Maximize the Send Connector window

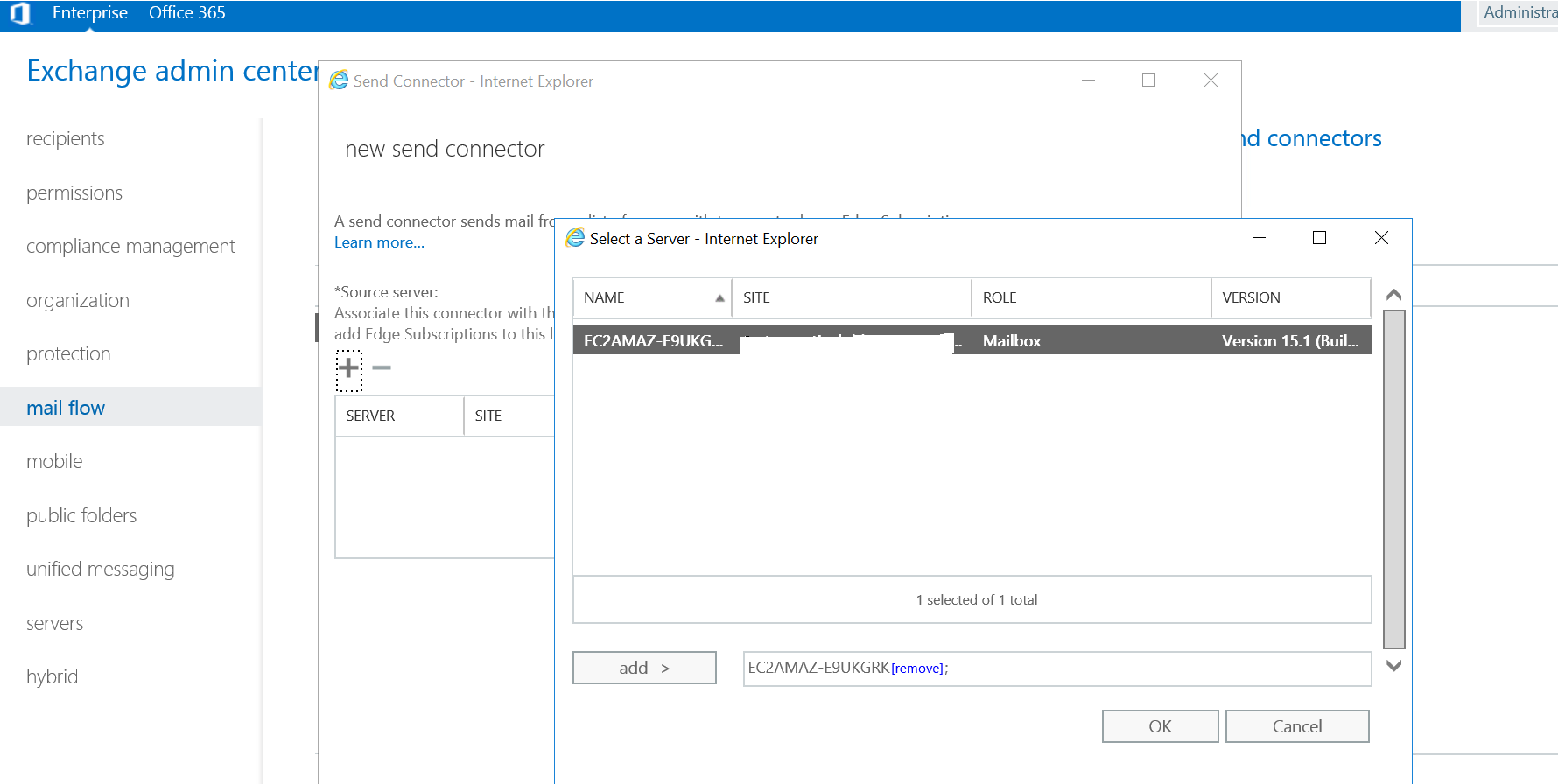point(1149,80)
